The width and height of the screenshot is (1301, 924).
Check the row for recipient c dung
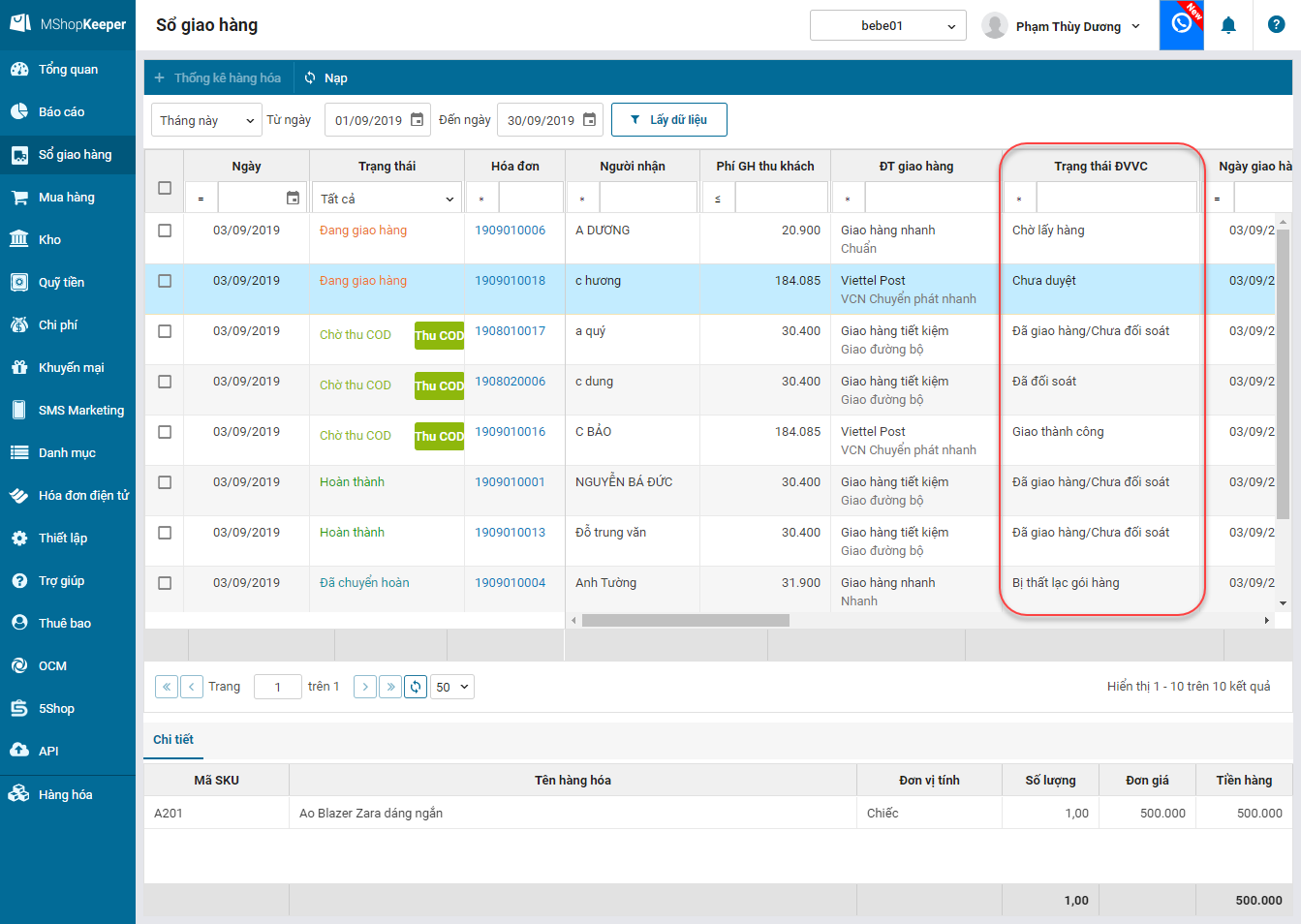click(165, 382)
